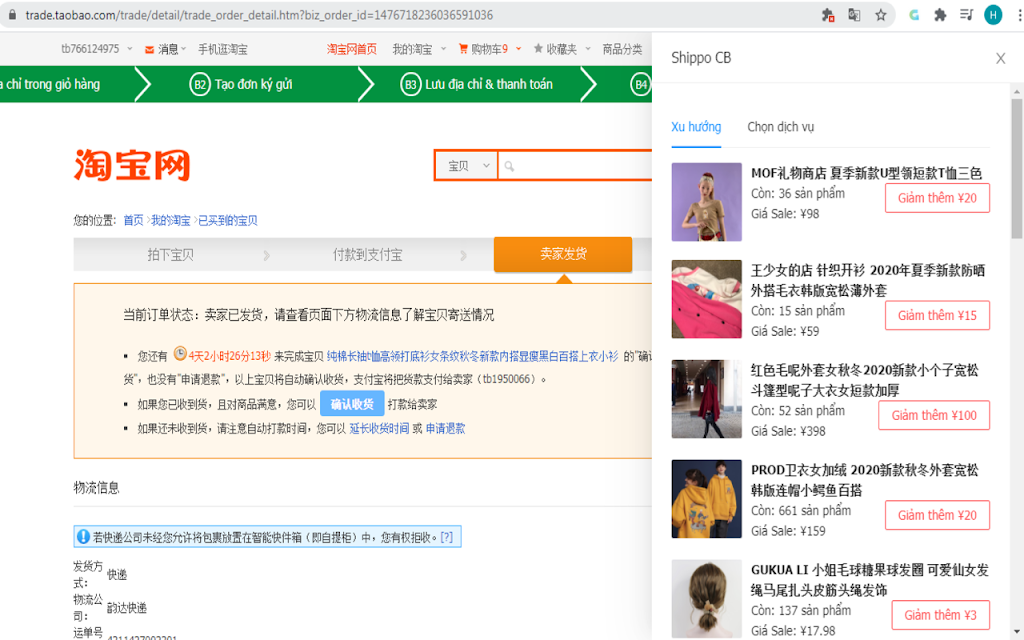Viewport: 1024px width, 640px height.
Task: Open the Chrome profile avatar H
Action: coord(993,15)
